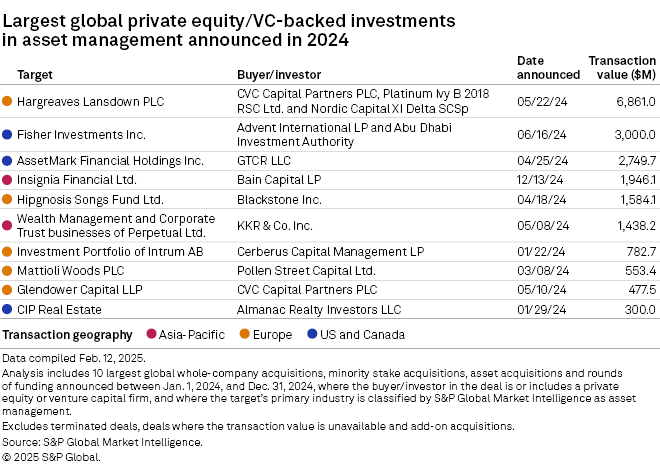The height and width of the screenshot is (474, 660).
Task: Click the blue dot beside AssetMark Financial Holdings
Action: (8, 160)
